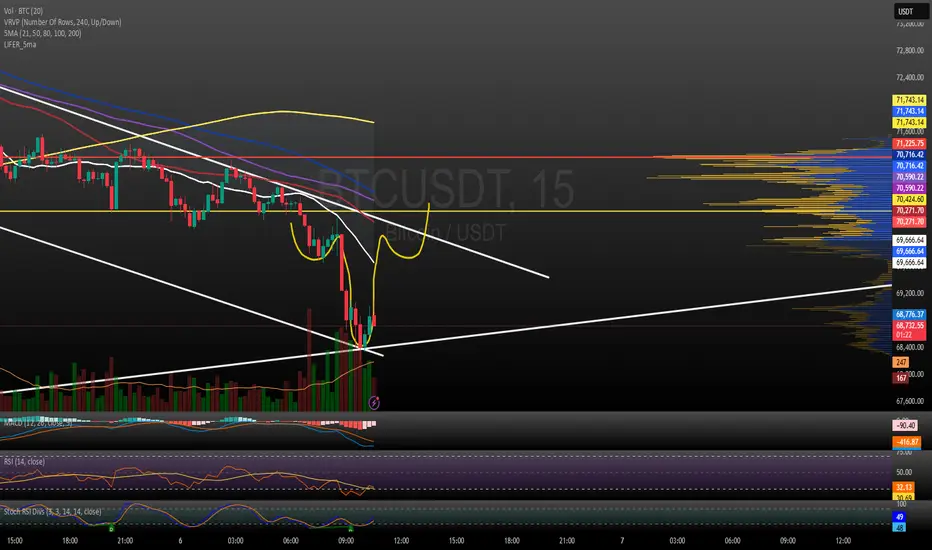Click the yellow 70,424.60 price label
This screenshot has height=550, width=932.
pyautogui.click(x=909, y=199)
